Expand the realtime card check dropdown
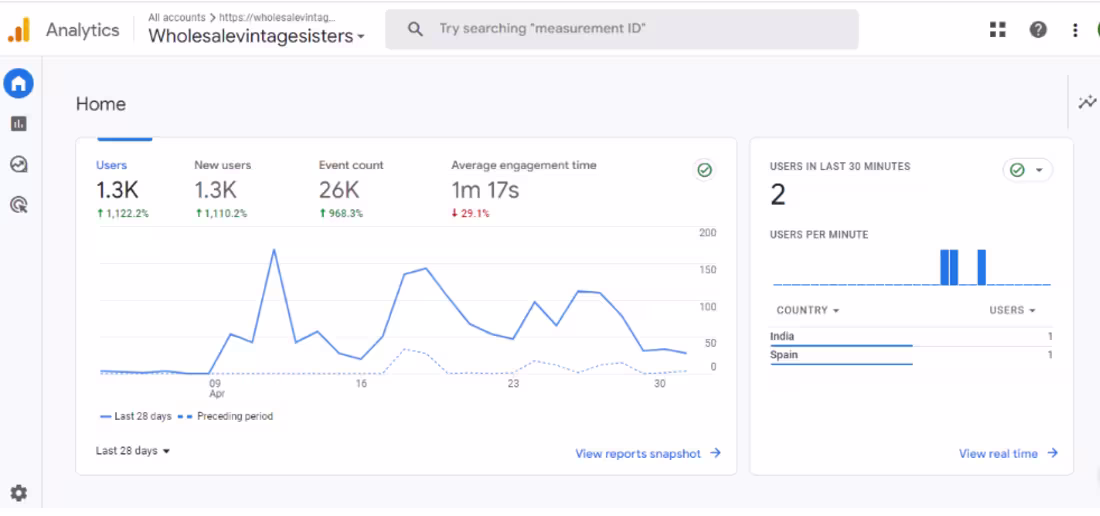This screenshot has width=1100, height=516. click(1028, 170)
